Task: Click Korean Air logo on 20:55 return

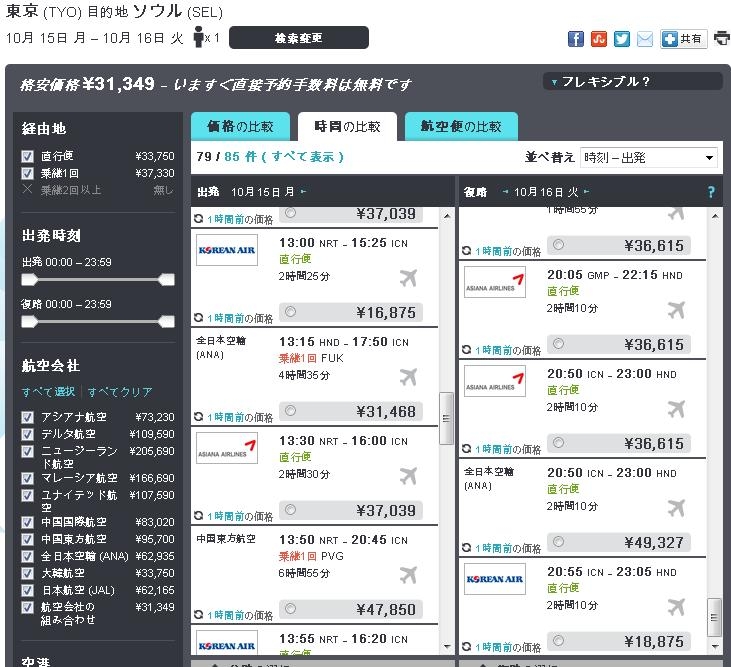Action: point(495,579)
